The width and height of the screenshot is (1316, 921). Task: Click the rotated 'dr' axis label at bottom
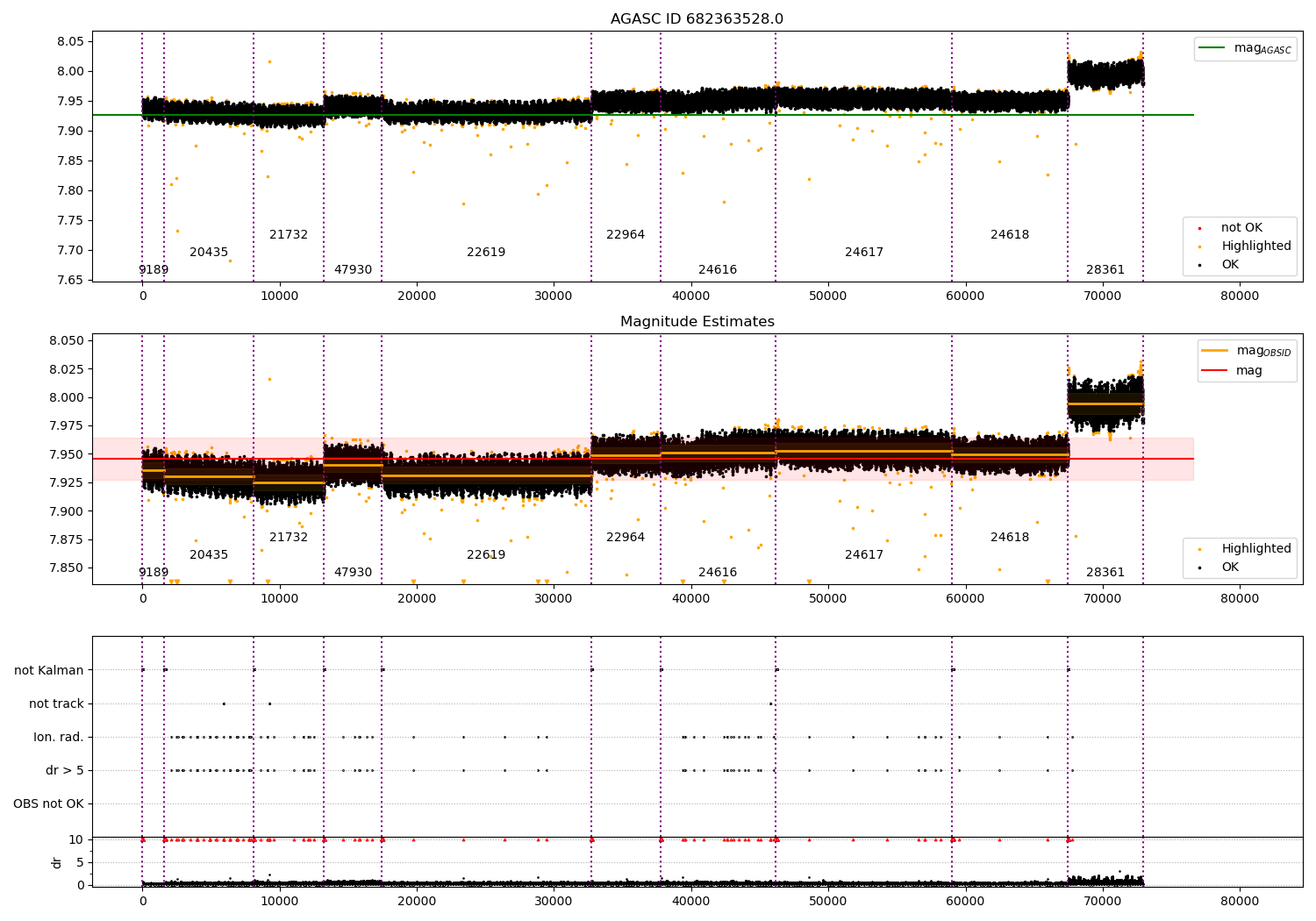coord(57,862)
